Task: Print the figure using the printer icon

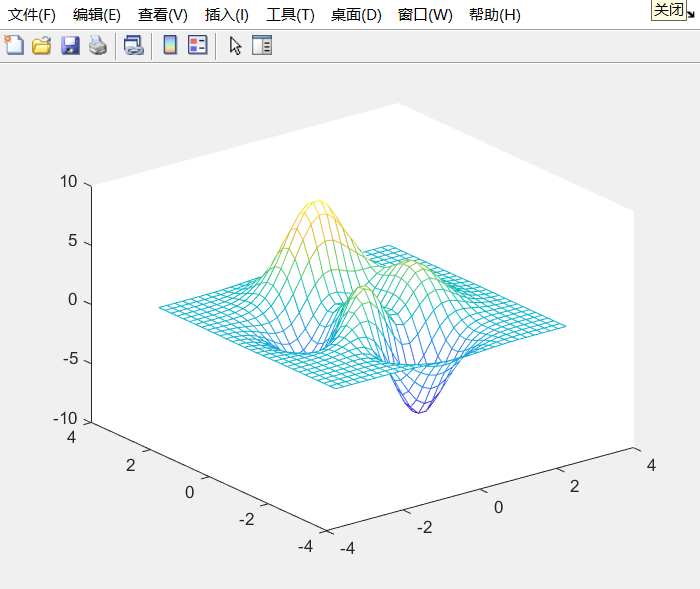Action: (98, 46)
